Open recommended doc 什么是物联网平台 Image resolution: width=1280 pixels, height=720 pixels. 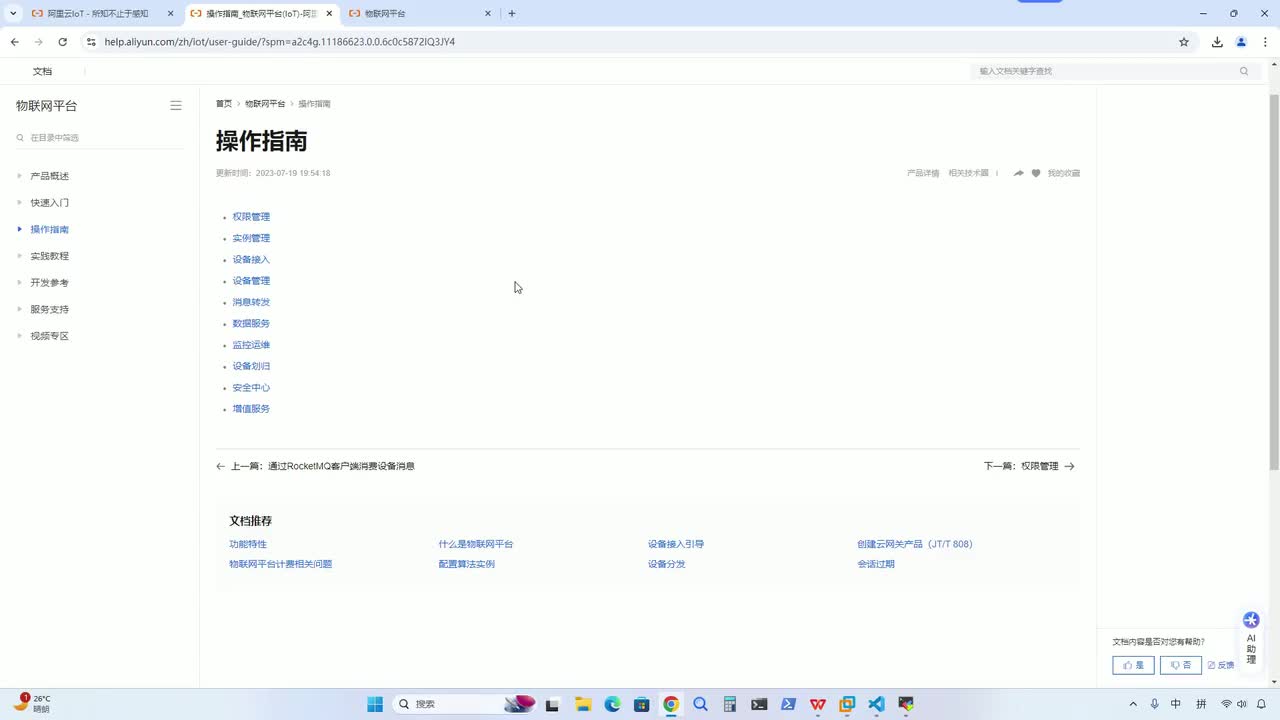(x=476, y=544)
